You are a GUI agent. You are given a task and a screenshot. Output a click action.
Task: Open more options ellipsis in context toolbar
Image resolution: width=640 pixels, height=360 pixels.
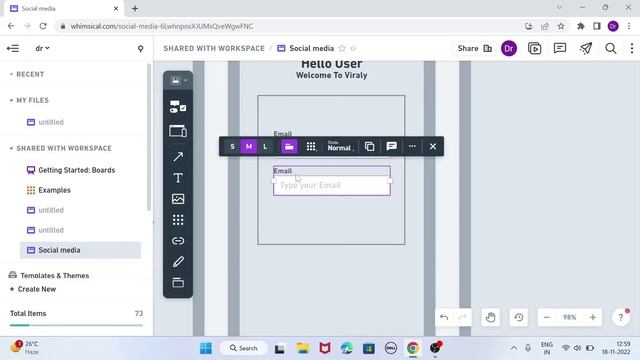[x=412, y=147]
